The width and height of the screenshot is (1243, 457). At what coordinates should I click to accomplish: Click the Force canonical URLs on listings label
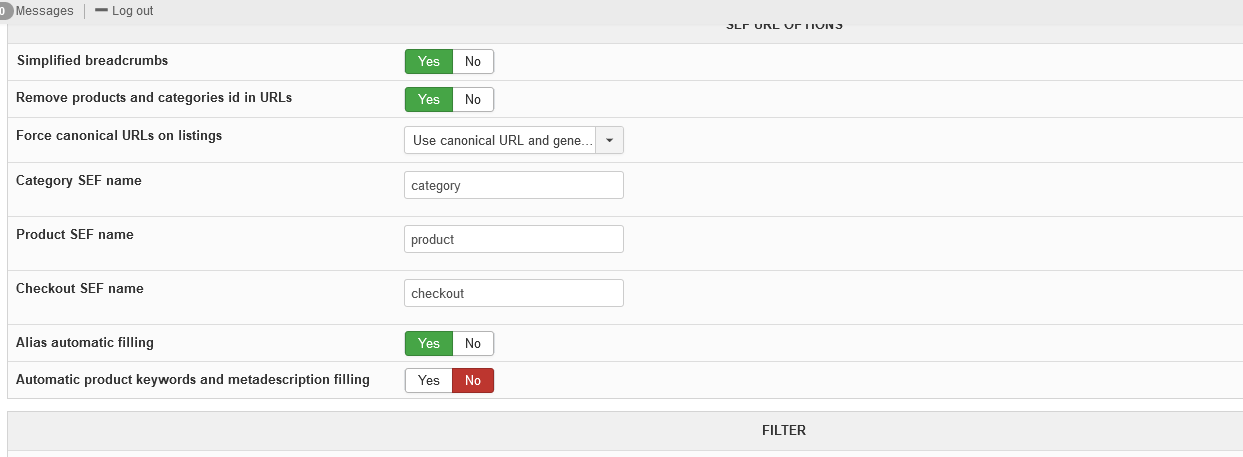click(119, 136)
